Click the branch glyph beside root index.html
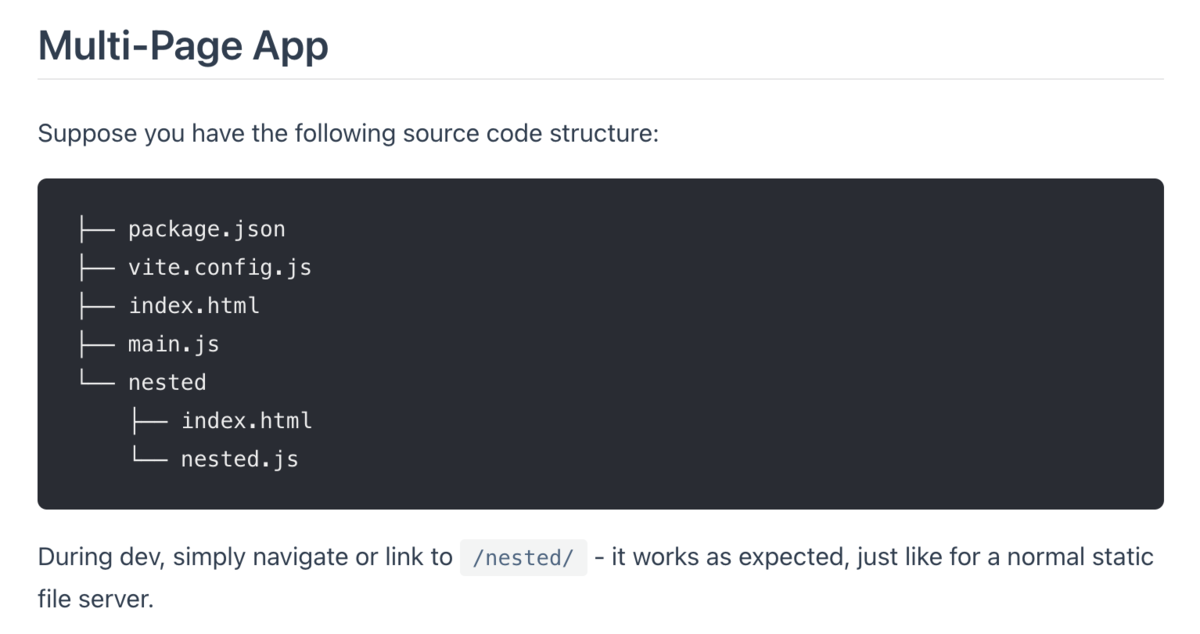This screenshot has height=634, width=1200. point(98,305)
